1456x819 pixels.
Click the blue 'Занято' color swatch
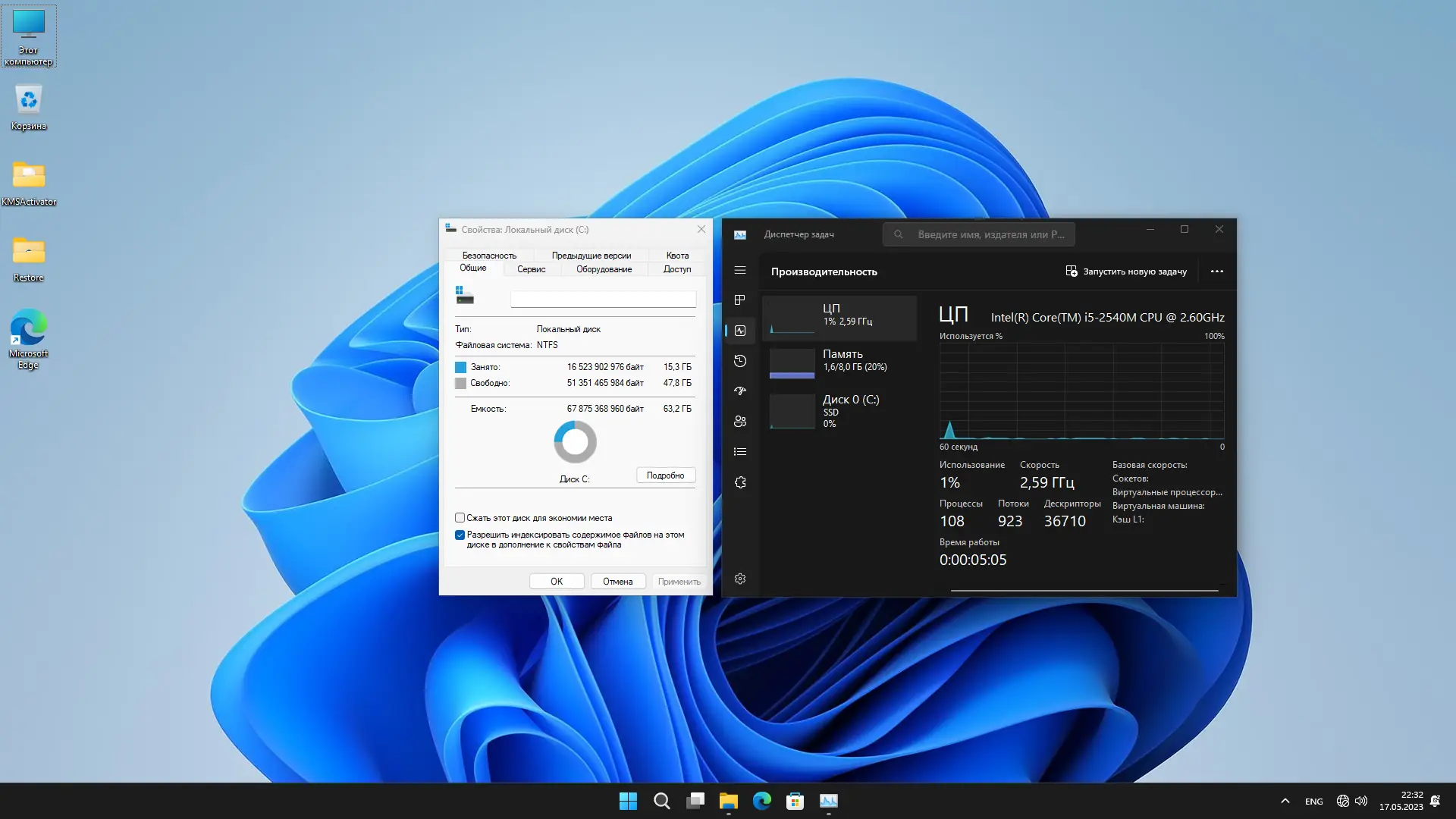(x=460, y=367)
